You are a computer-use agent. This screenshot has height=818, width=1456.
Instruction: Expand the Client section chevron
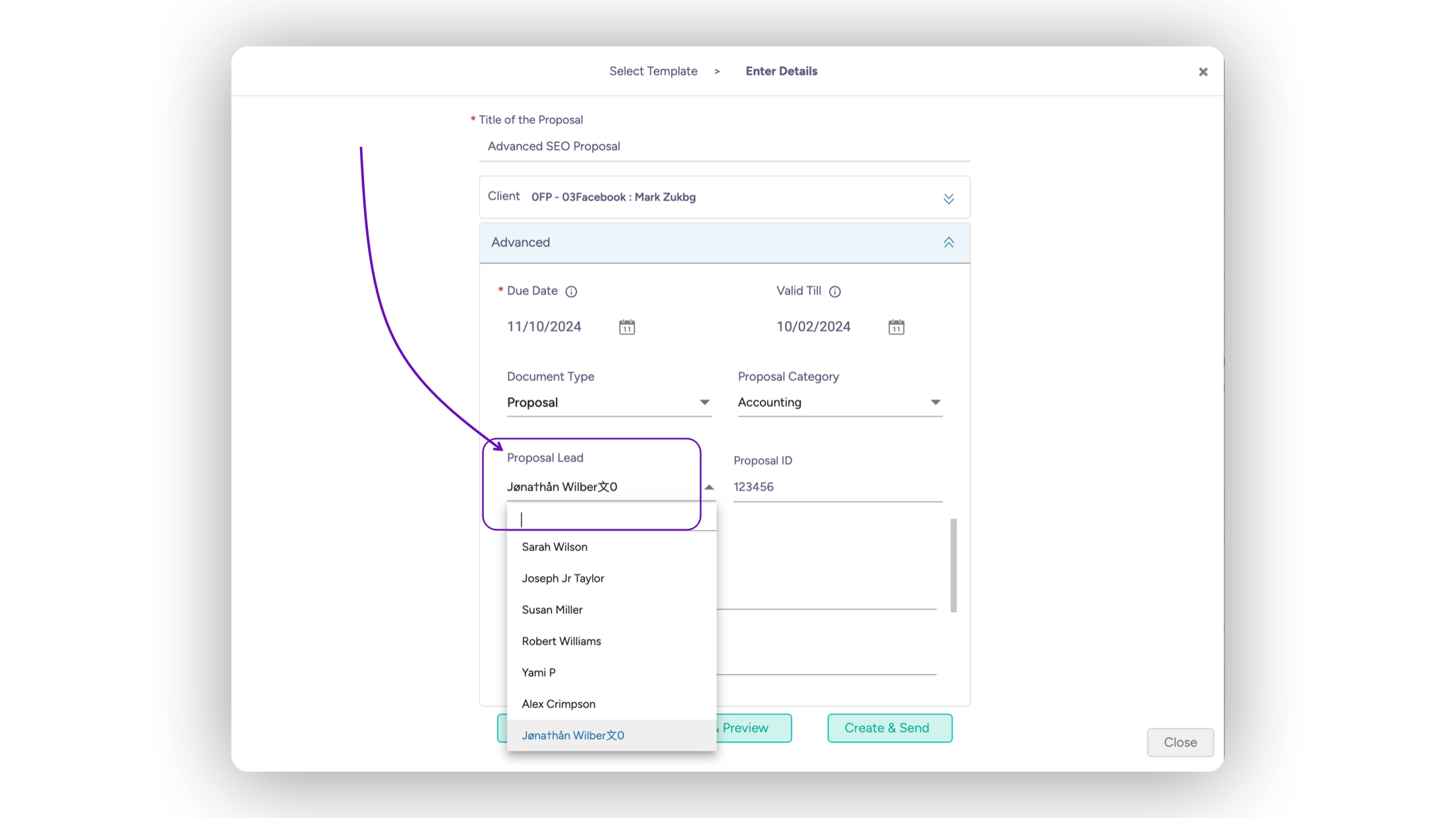coord(948,199)
